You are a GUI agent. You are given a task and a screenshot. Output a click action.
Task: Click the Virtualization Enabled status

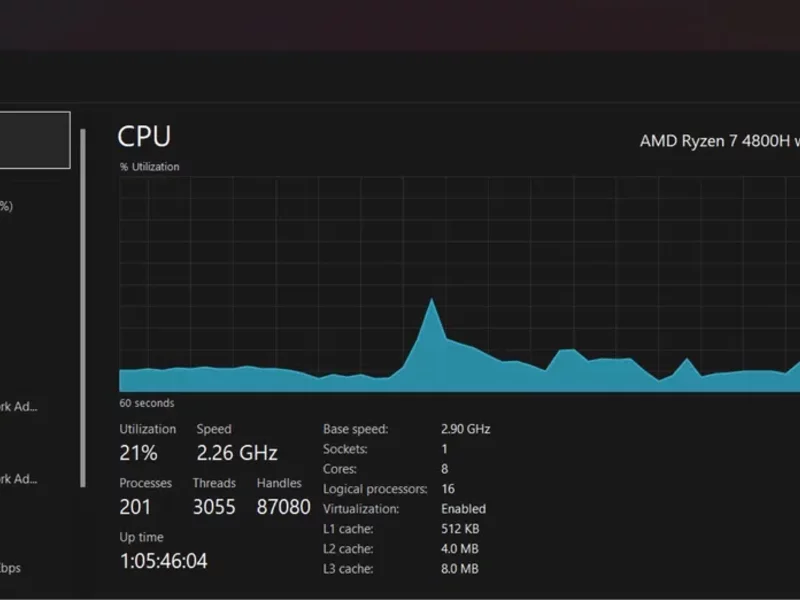click(x=463, y=509)
